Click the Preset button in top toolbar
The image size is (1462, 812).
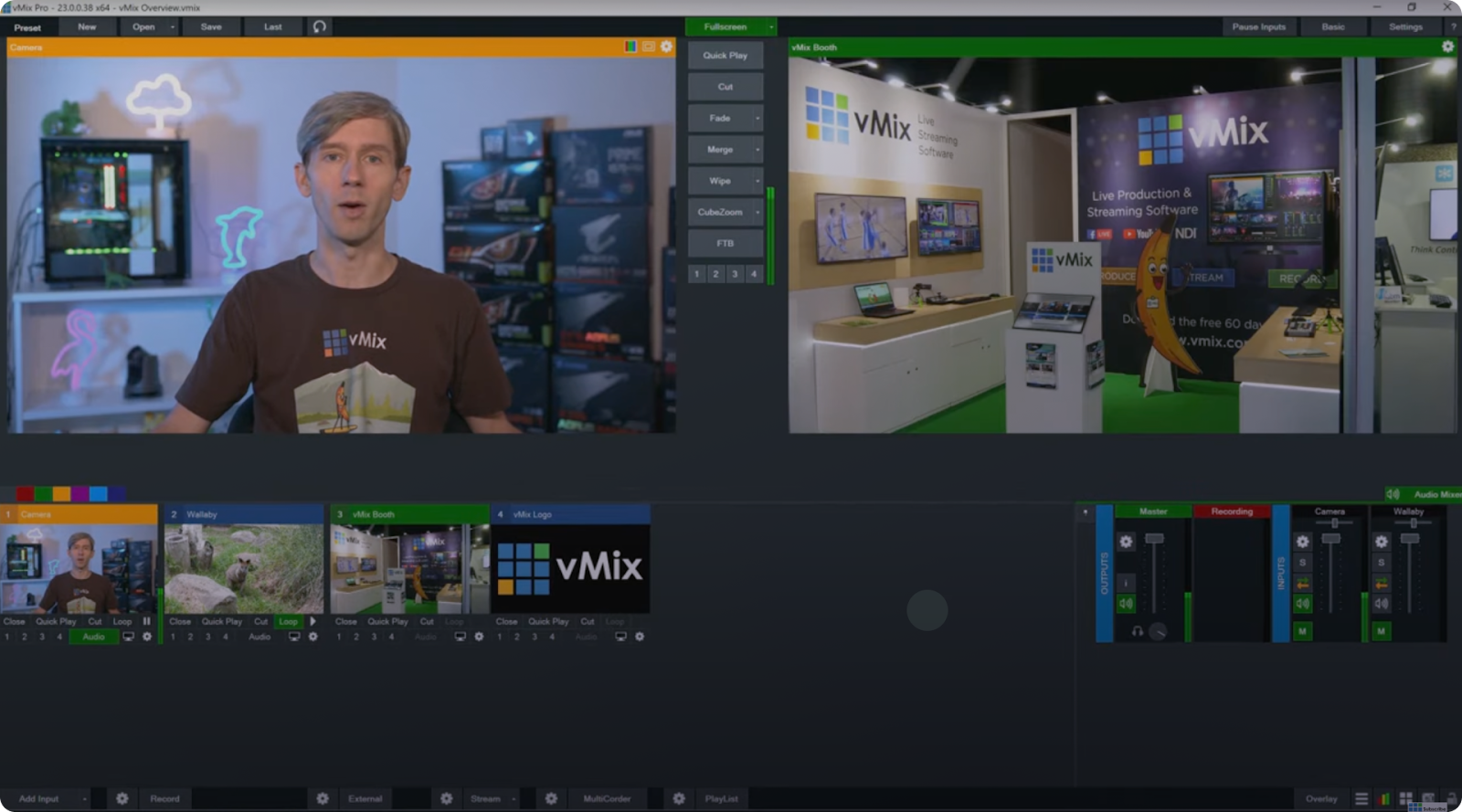[27, 27]
